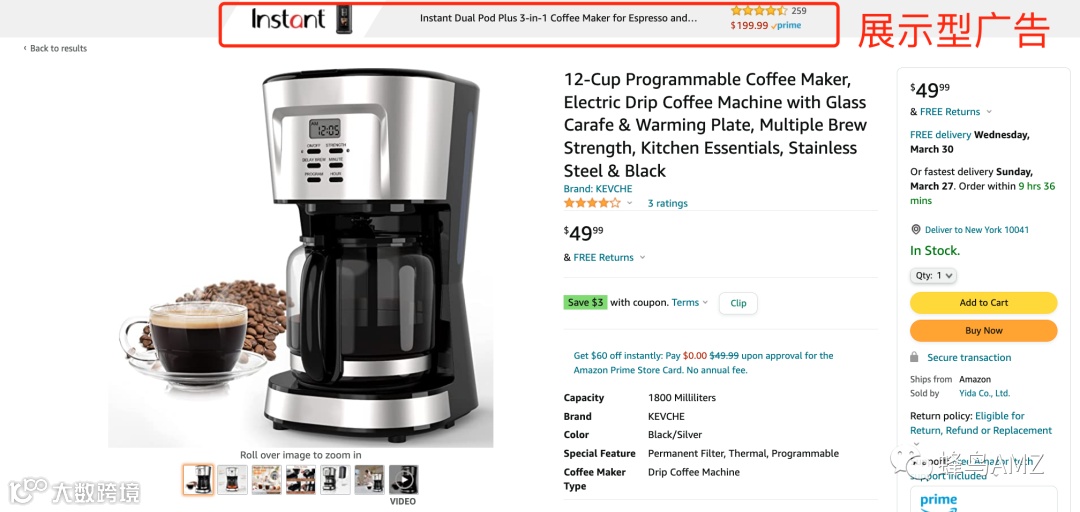
Task: Open the Yida Co., Ltd. seller link
Action: [x=984, y=393]
